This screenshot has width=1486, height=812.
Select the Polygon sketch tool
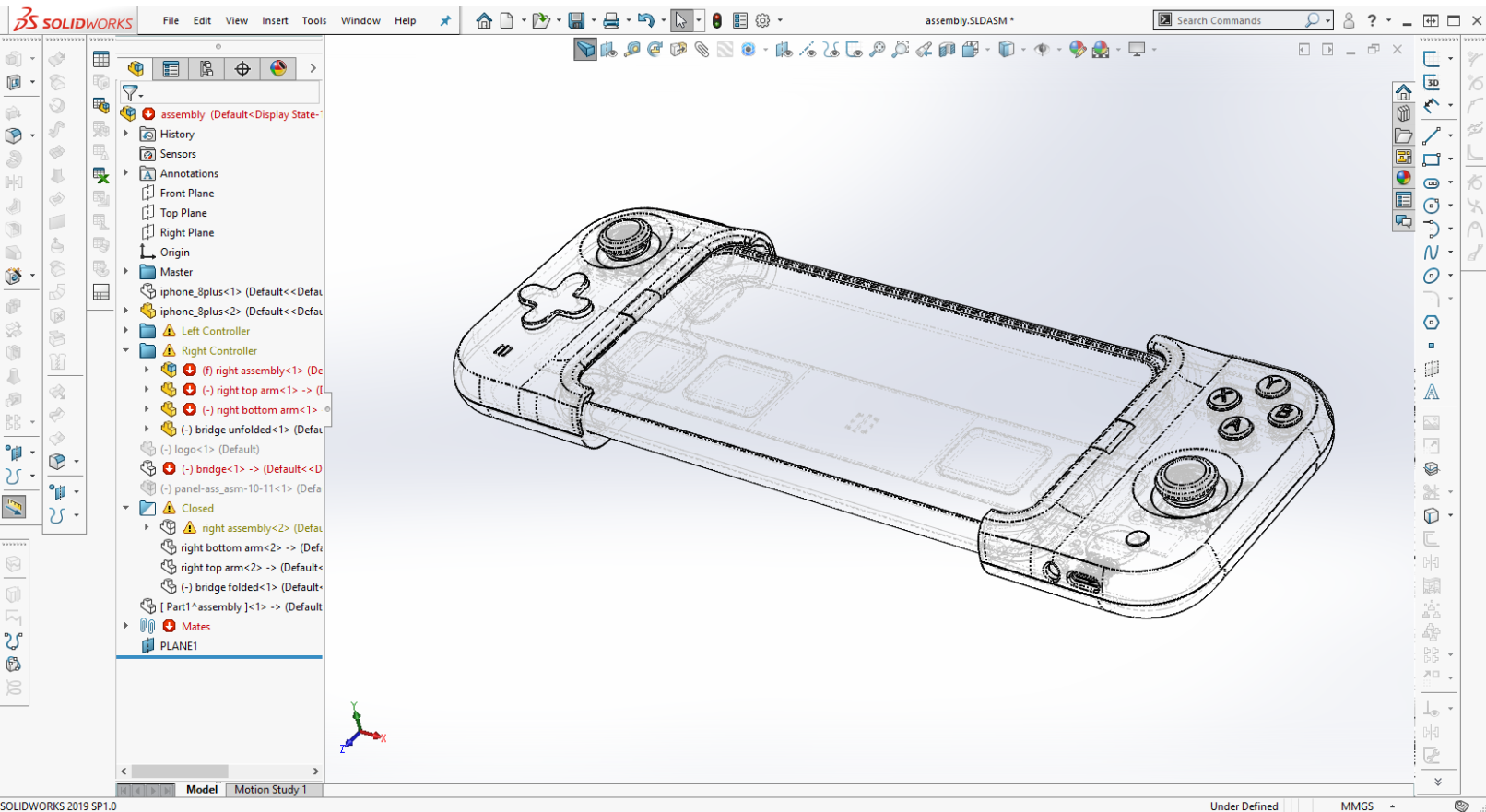point(1431,322)
